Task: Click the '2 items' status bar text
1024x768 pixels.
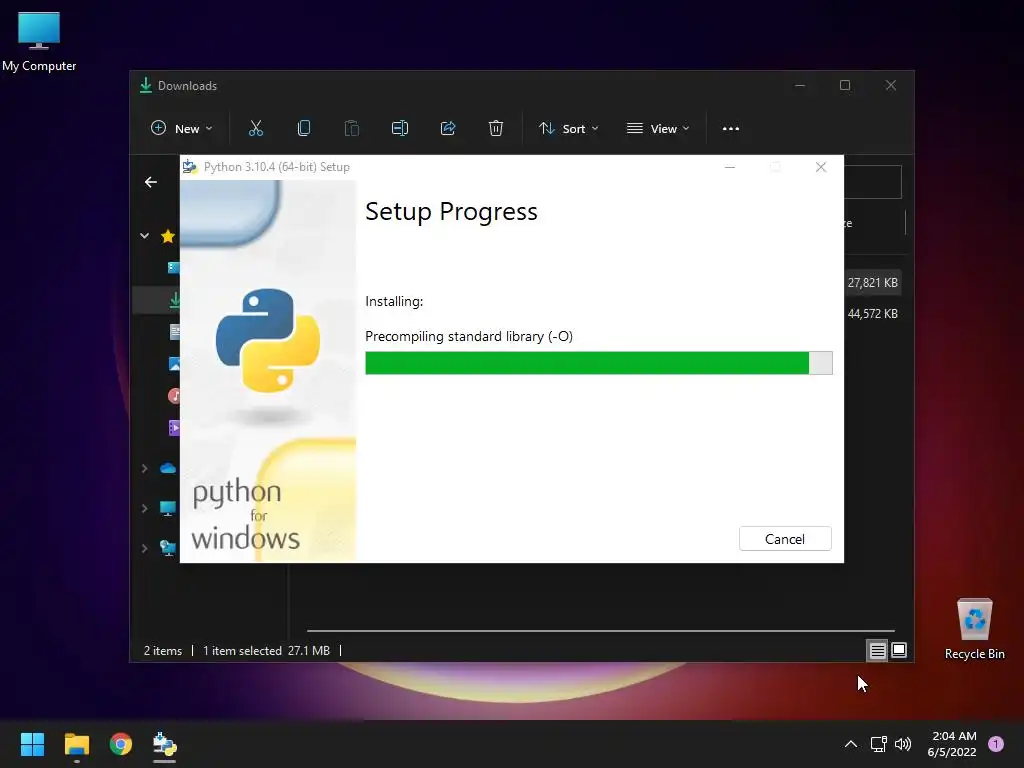Action: click(x=163, y=651)
